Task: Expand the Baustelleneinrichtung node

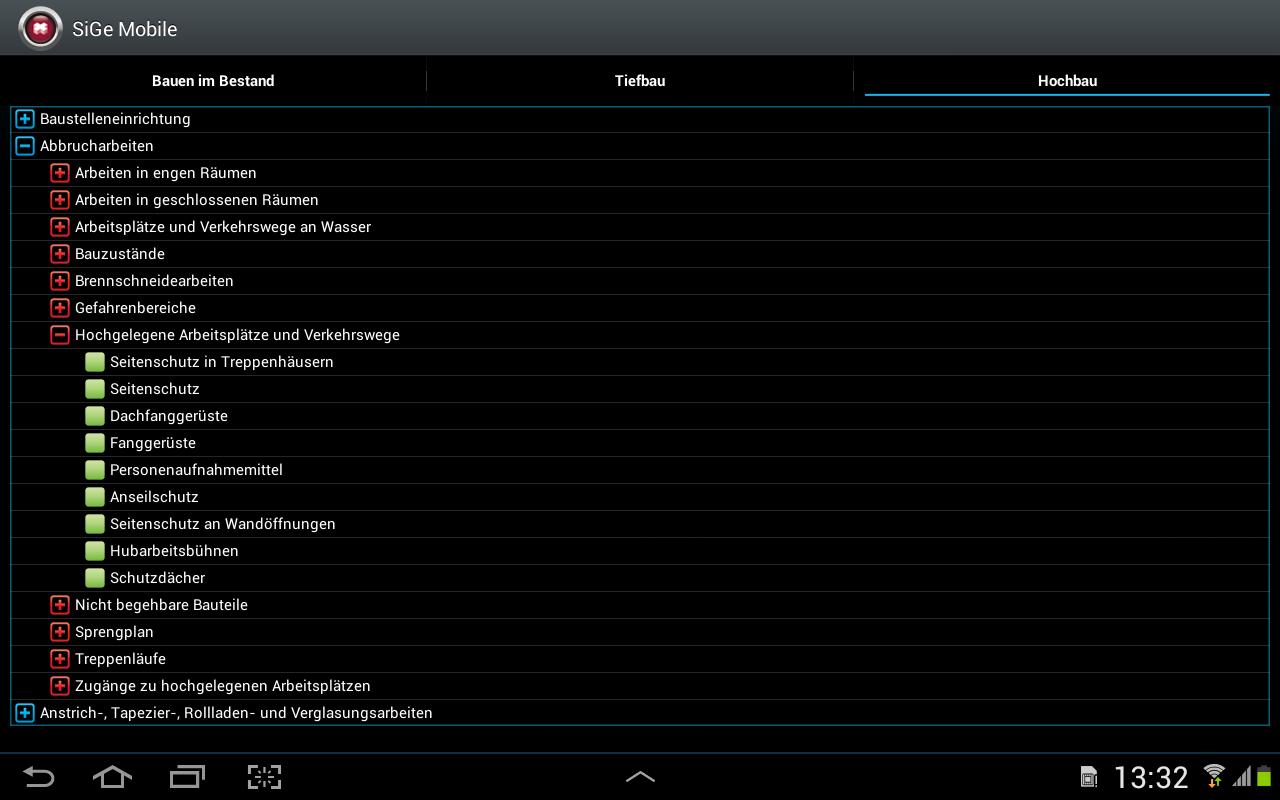Action: point(25,119)
